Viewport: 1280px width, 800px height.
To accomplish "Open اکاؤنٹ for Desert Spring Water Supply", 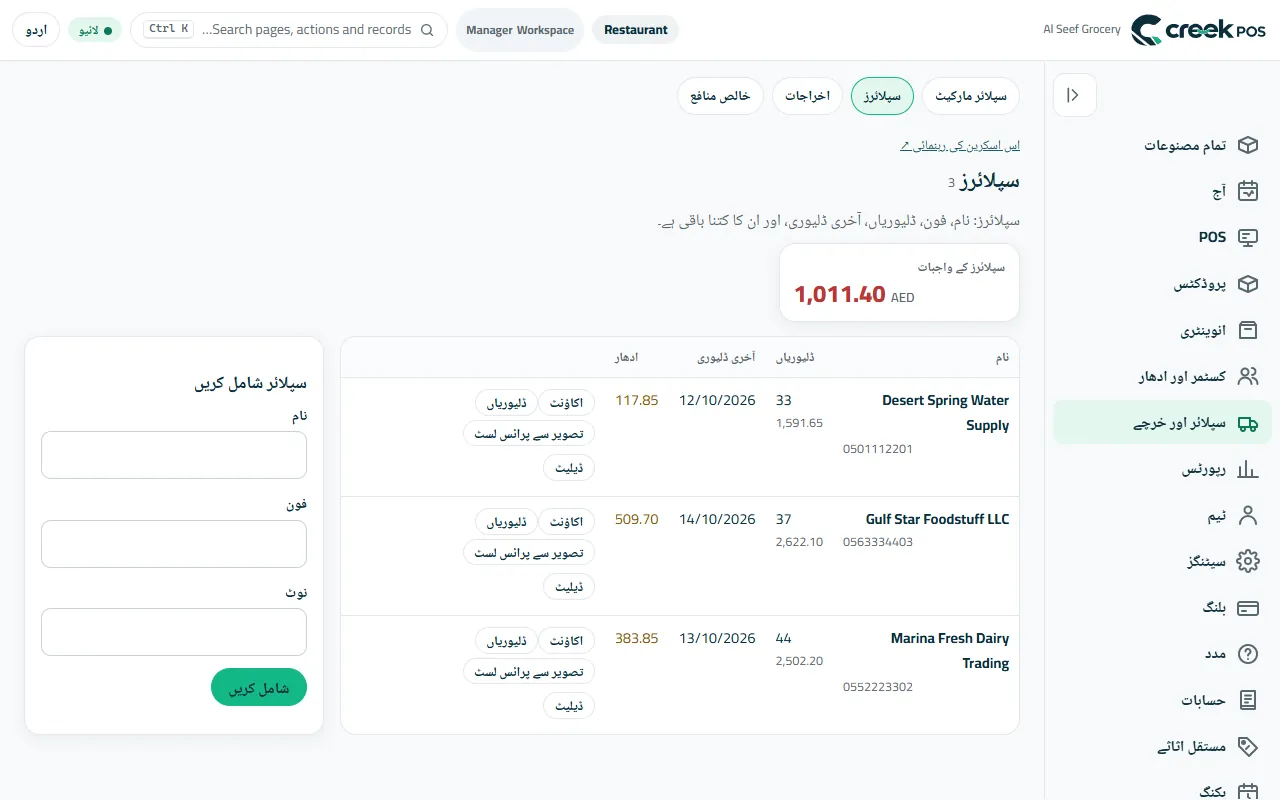I will pyautogui.click(x=567, y=402).
